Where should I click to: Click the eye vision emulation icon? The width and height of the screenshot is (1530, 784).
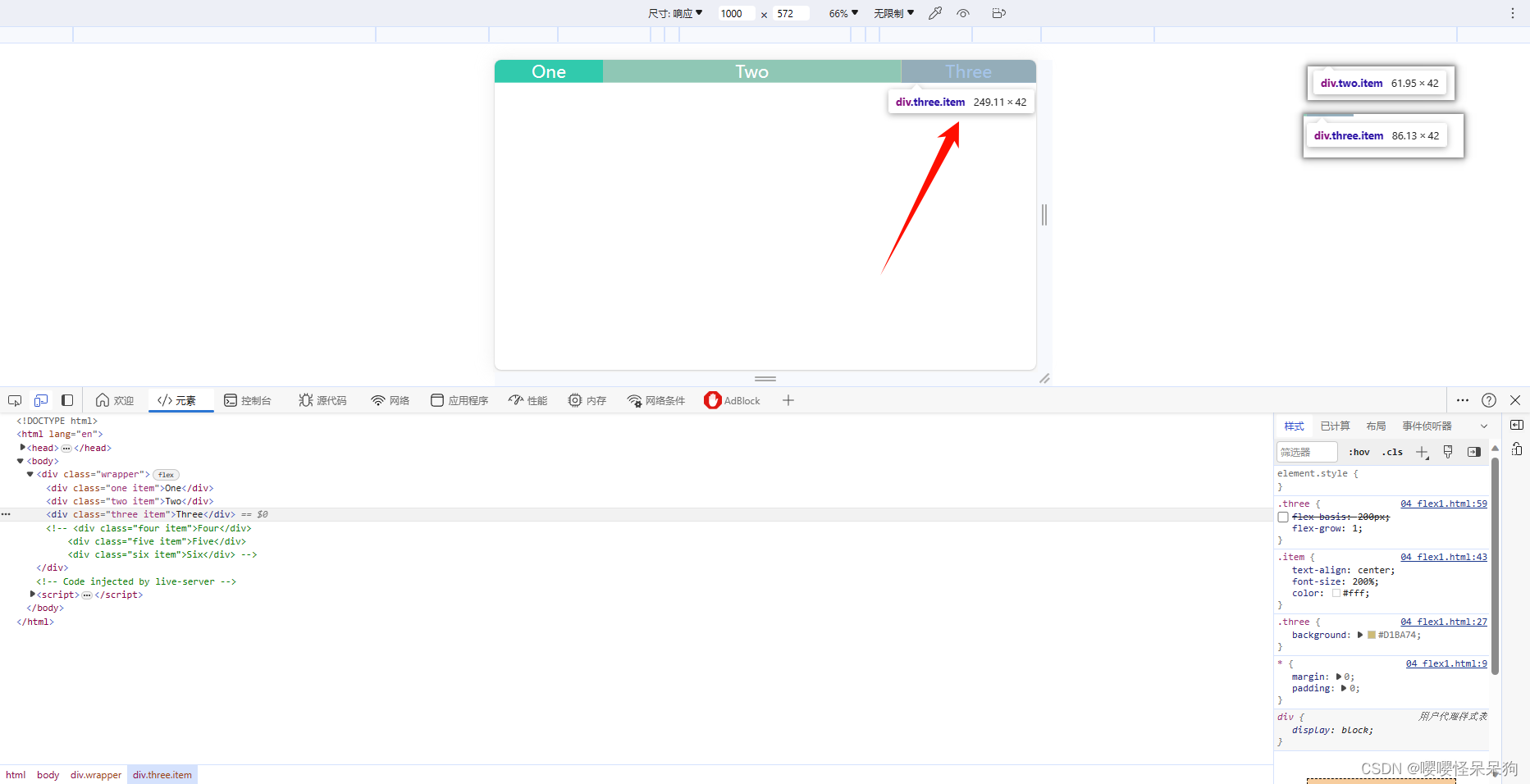point(963,13)
